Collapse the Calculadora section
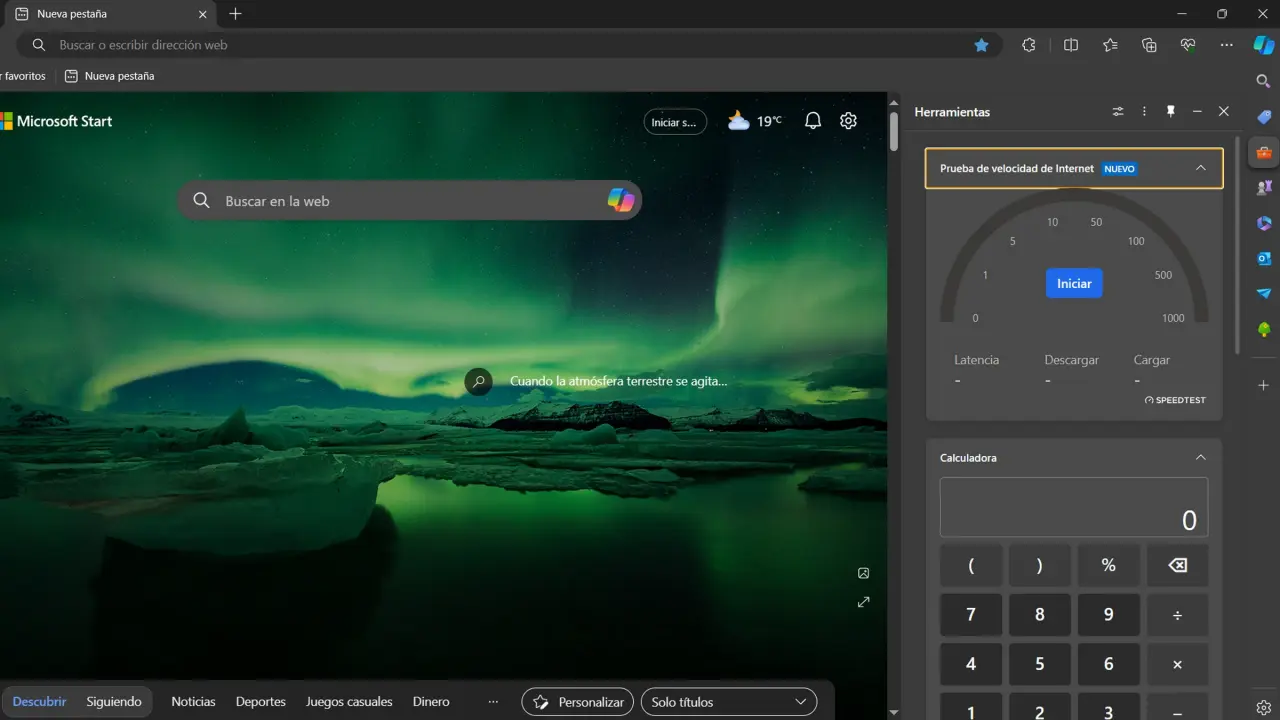Viewport: 1280px width, 720px height. click(1201, 458)
